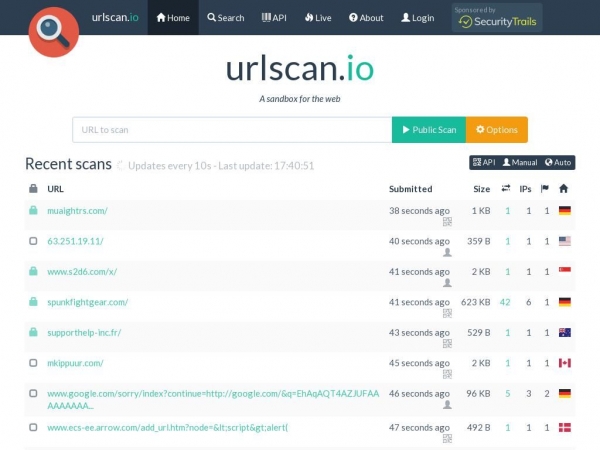Click the Recent scans heading
Screen dimensions: 600x450
point(68,164)
